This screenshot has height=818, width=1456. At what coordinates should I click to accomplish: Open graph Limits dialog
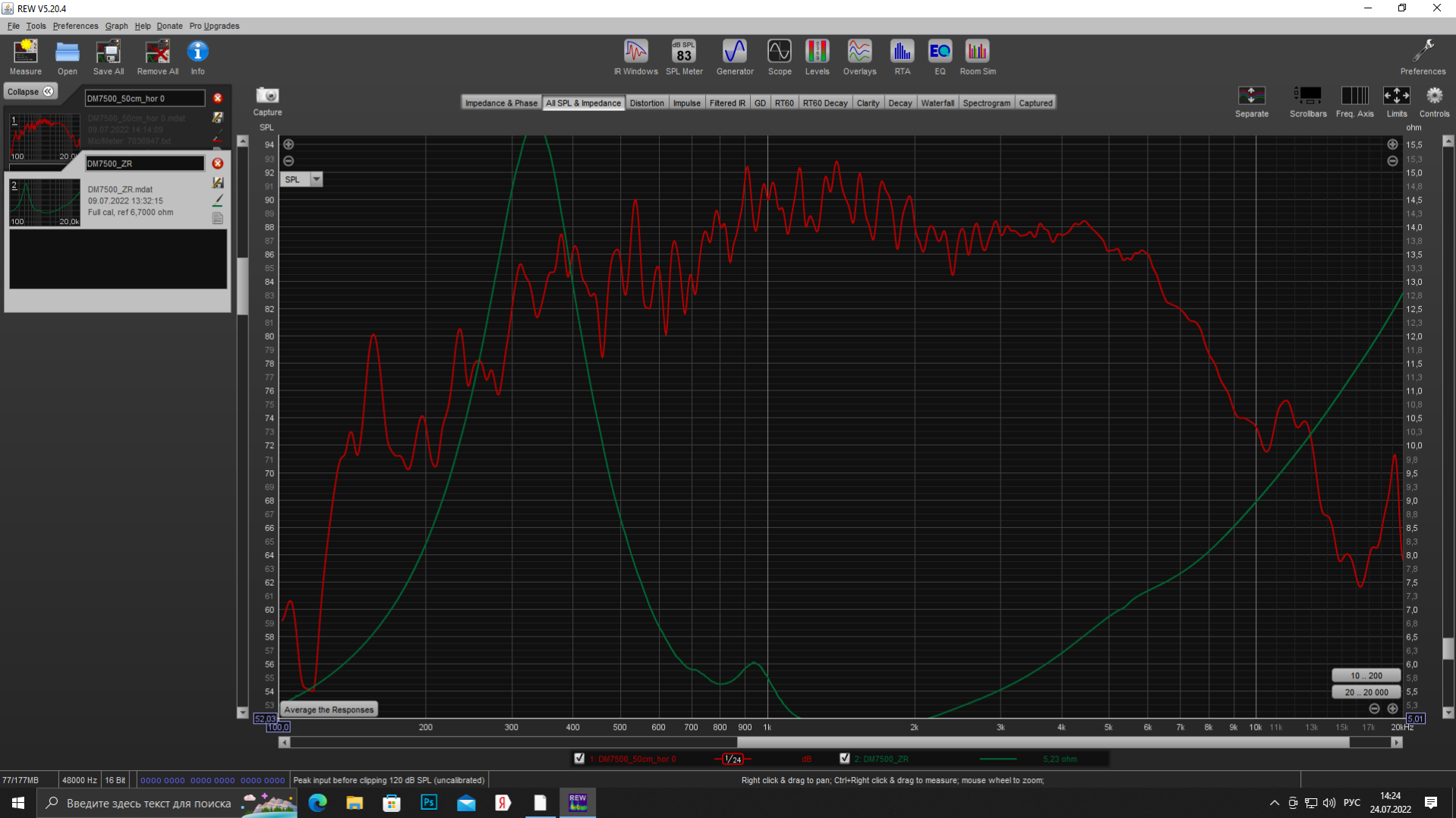click(x=1396, y=102)
